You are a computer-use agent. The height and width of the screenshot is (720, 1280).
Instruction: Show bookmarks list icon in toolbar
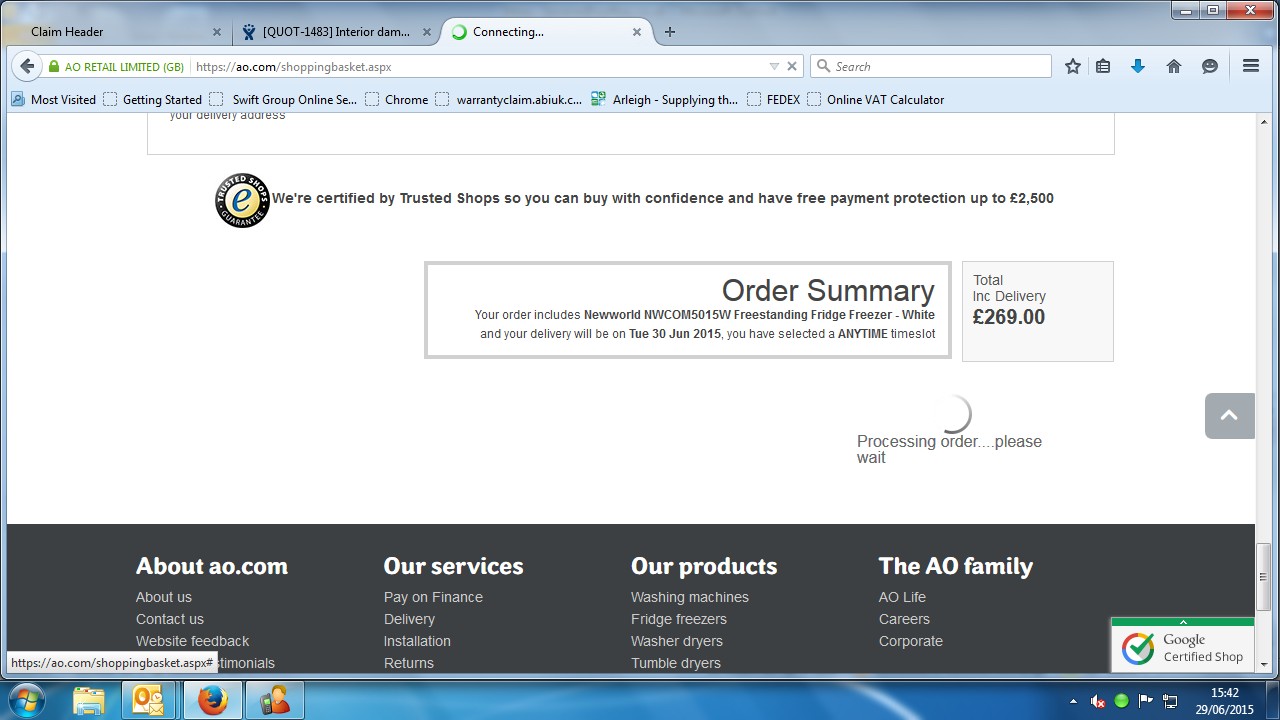point(1103,66)
